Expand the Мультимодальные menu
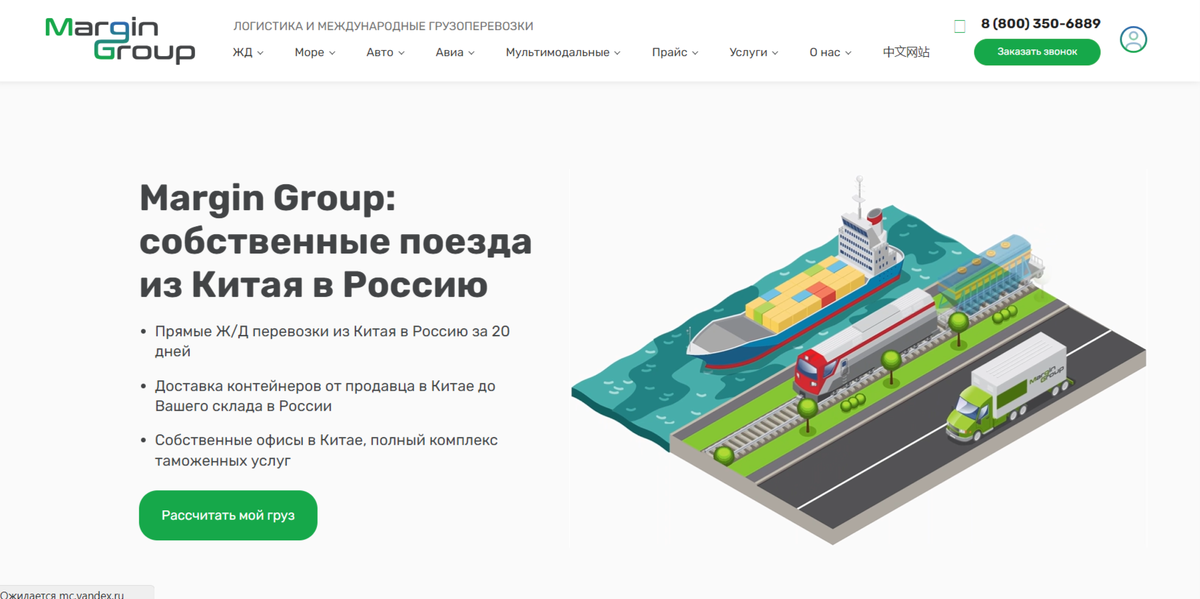1200x599 pixels. [x=563, y=52]
